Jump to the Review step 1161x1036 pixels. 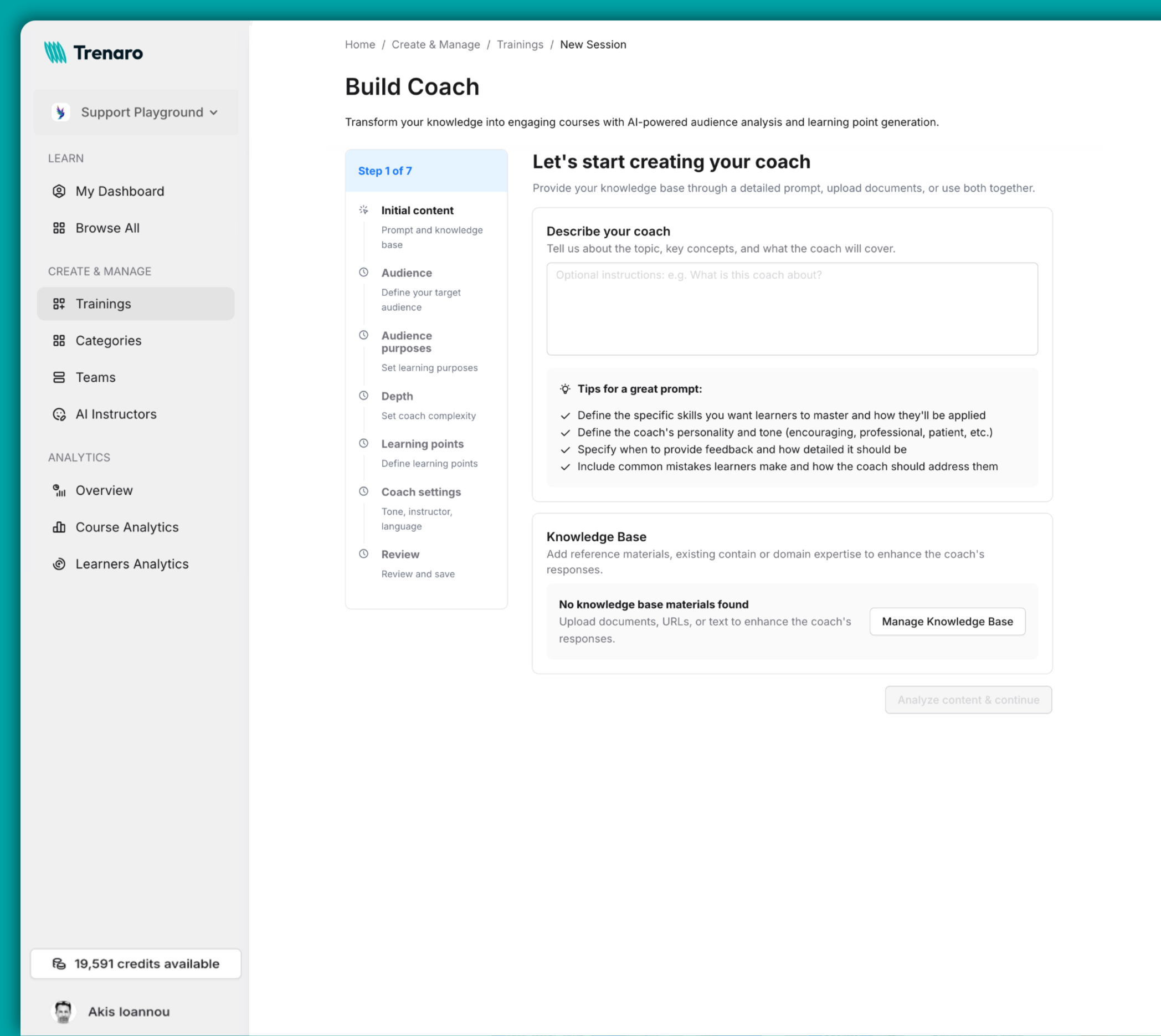coord(399,554)
